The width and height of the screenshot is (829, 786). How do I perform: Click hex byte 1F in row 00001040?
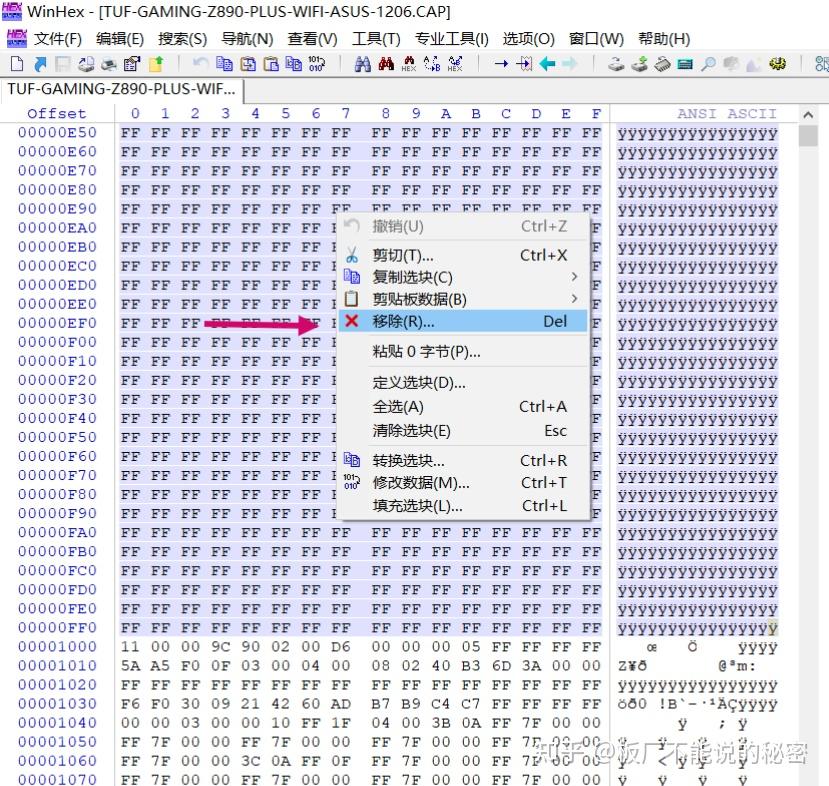point(341,723)
